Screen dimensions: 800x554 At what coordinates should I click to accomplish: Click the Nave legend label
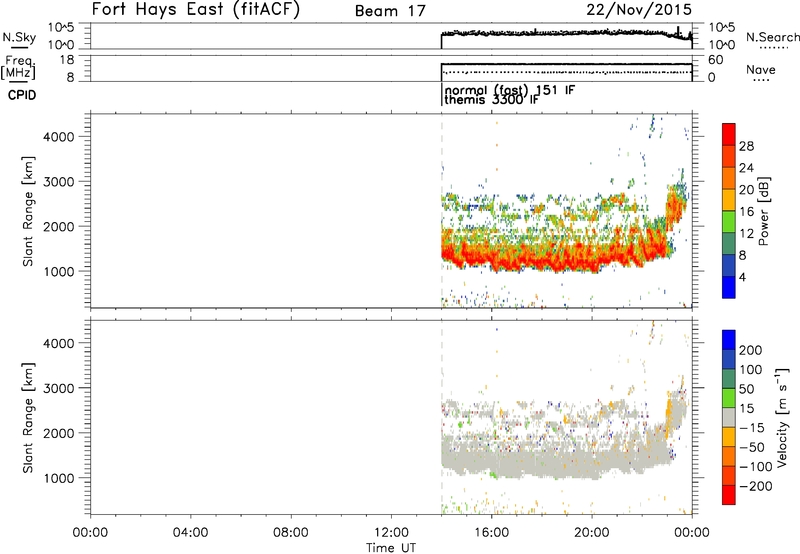760,70
